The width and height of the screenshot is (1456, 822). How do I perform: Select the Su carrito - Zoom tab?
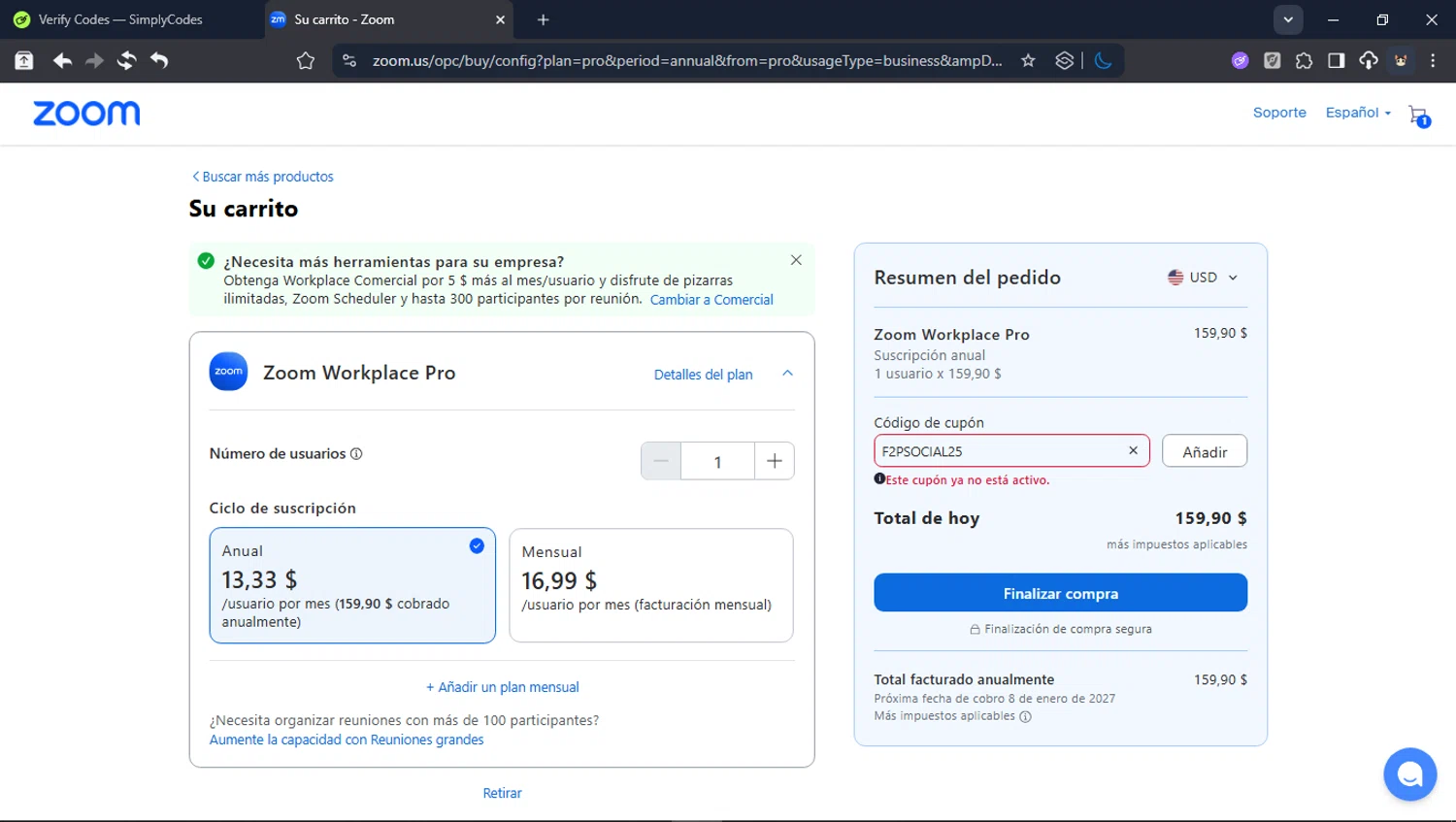click(388, 19)
